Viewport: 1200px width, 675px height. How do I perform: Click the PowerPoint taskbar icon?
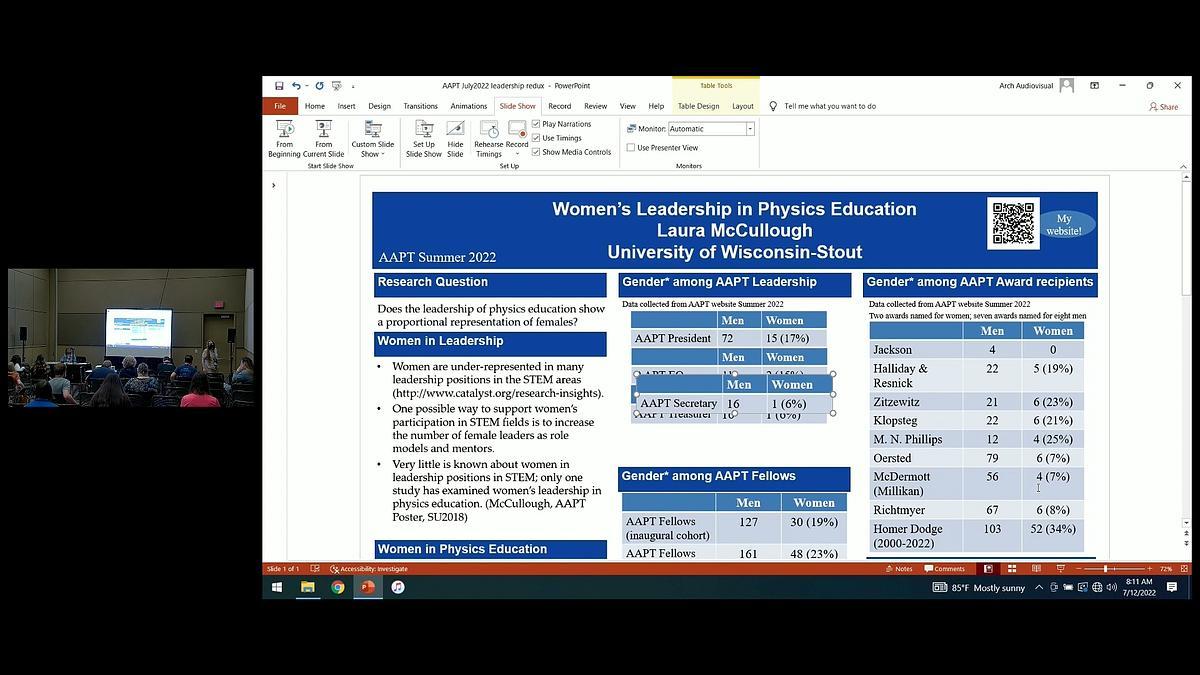tap(368, 587)
